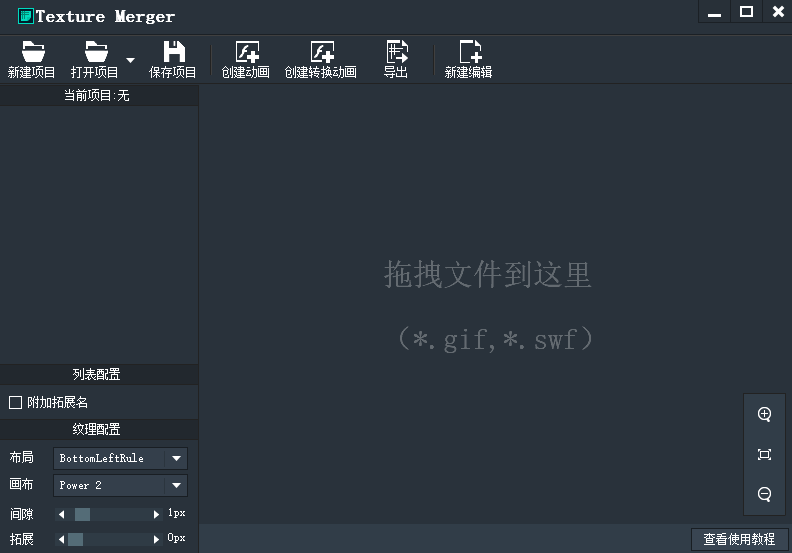The height and width of the screenshot is (553, 792).
Task: Click the 当前项目:无 header label
Action: [99, 95]
